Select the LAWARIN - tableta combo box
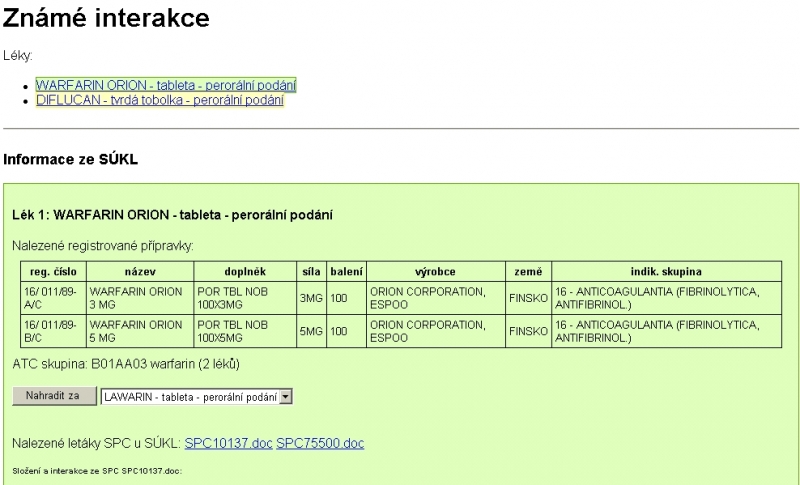The width and height of the screenshot is (800, 485). [x=196, y=396]
